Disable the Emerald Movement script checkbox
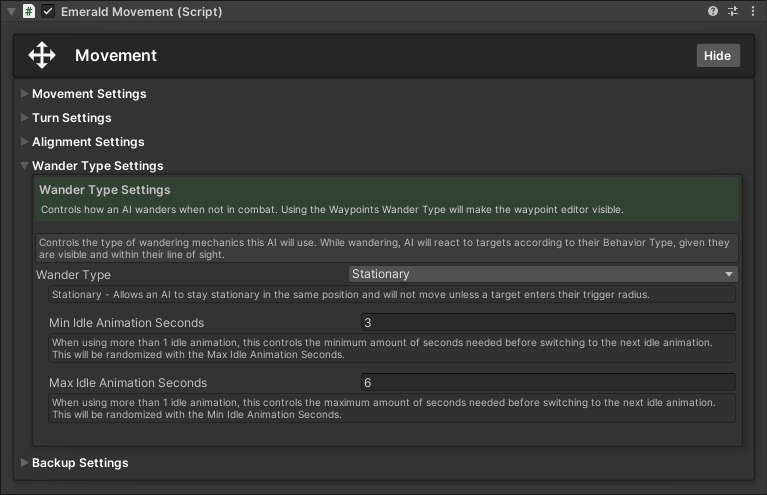 coord(48,12)
